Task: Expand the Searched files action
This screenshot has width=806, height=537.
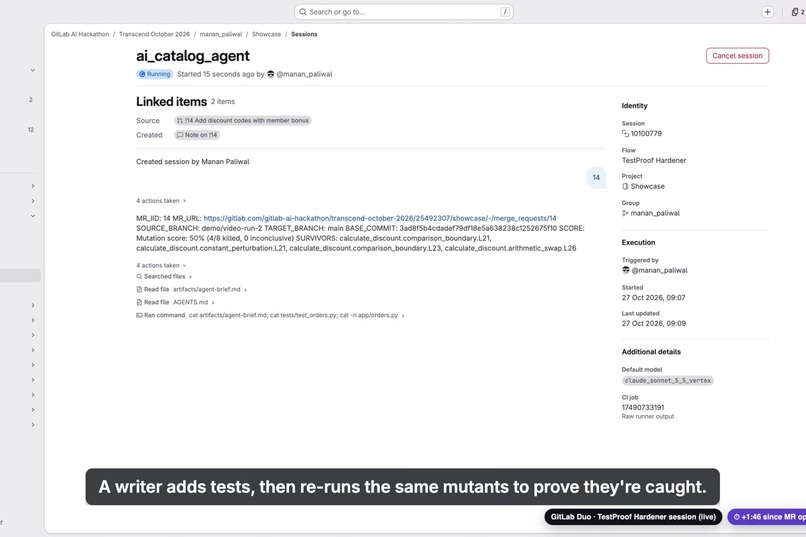Action: (x=164, y=276)
